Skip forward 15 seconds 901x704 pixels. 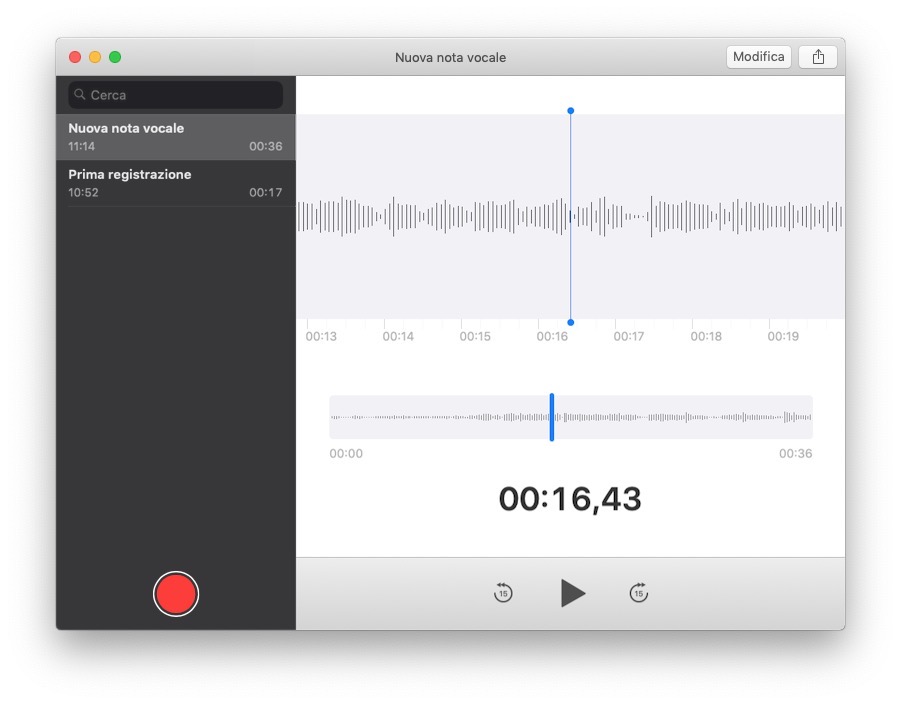(639, 593)
